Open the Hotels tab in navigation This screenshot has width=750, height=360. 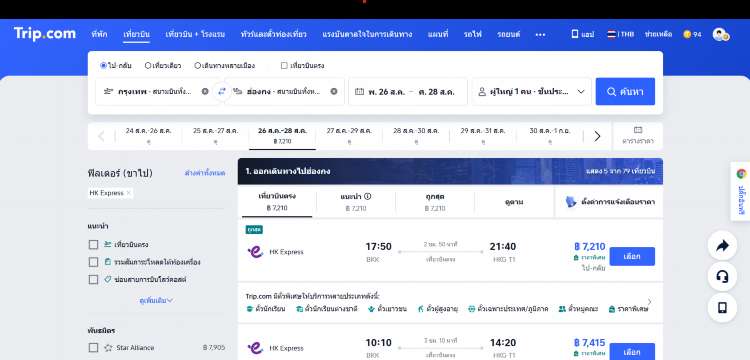point(99,34)
